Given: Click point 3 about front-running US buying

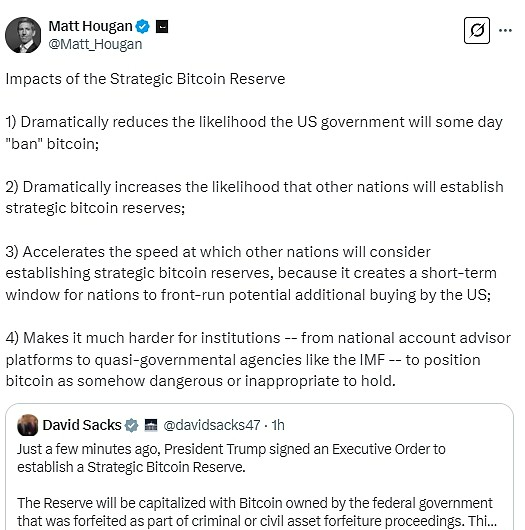Looking at the screenshot, I should [x=251, y=273].
